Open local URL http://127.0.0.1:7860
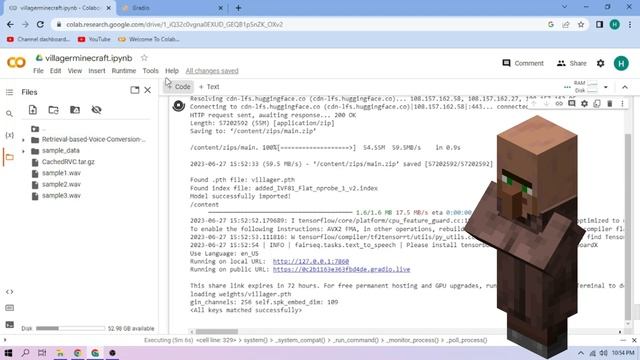640x360 pixels. point(311,261)
